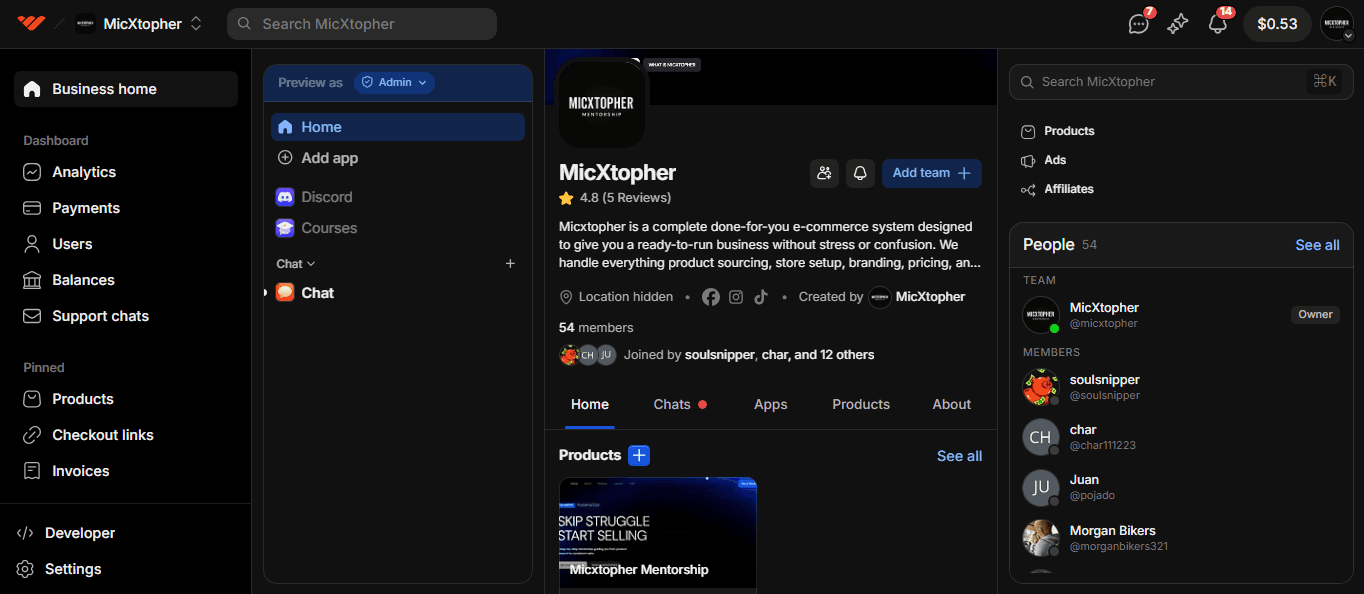The width and height of the screenshot is (1364, 594).
Task: Open pinned Products in the left sidebar
Action: (x=126, y=399)
